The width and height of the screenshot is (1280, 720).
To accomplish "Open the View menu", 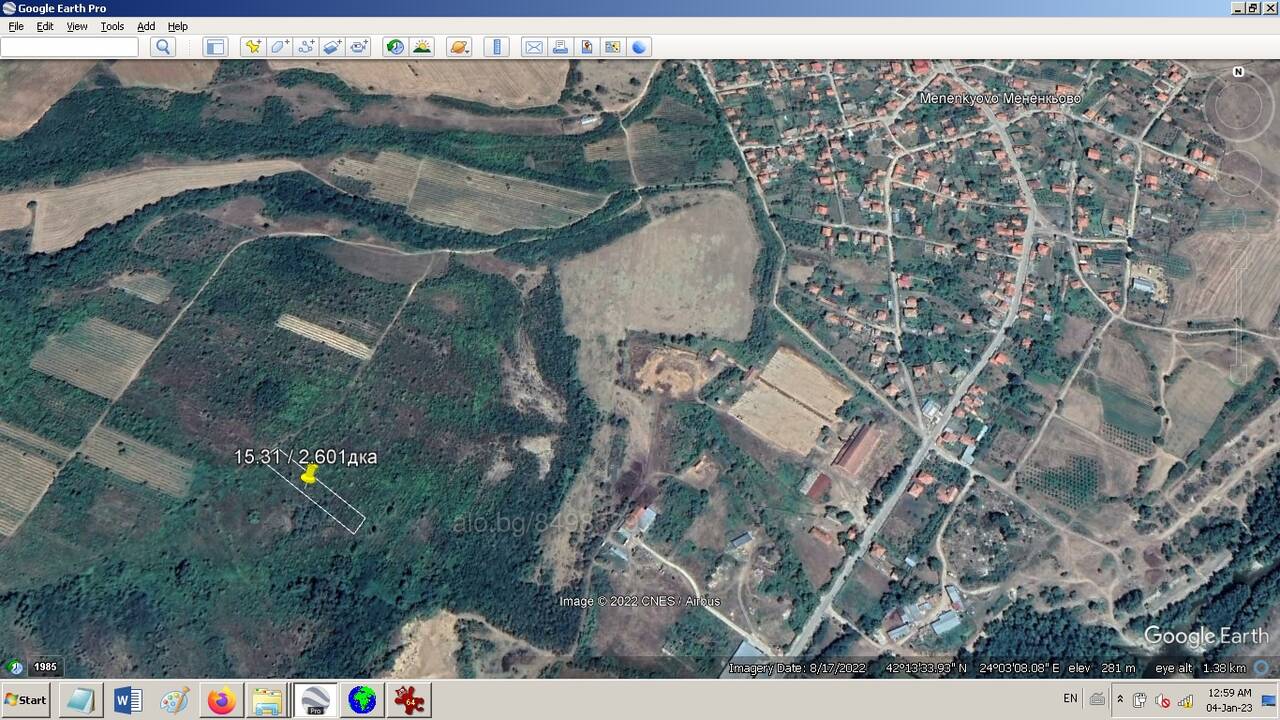I will click(x=77, y=26).
